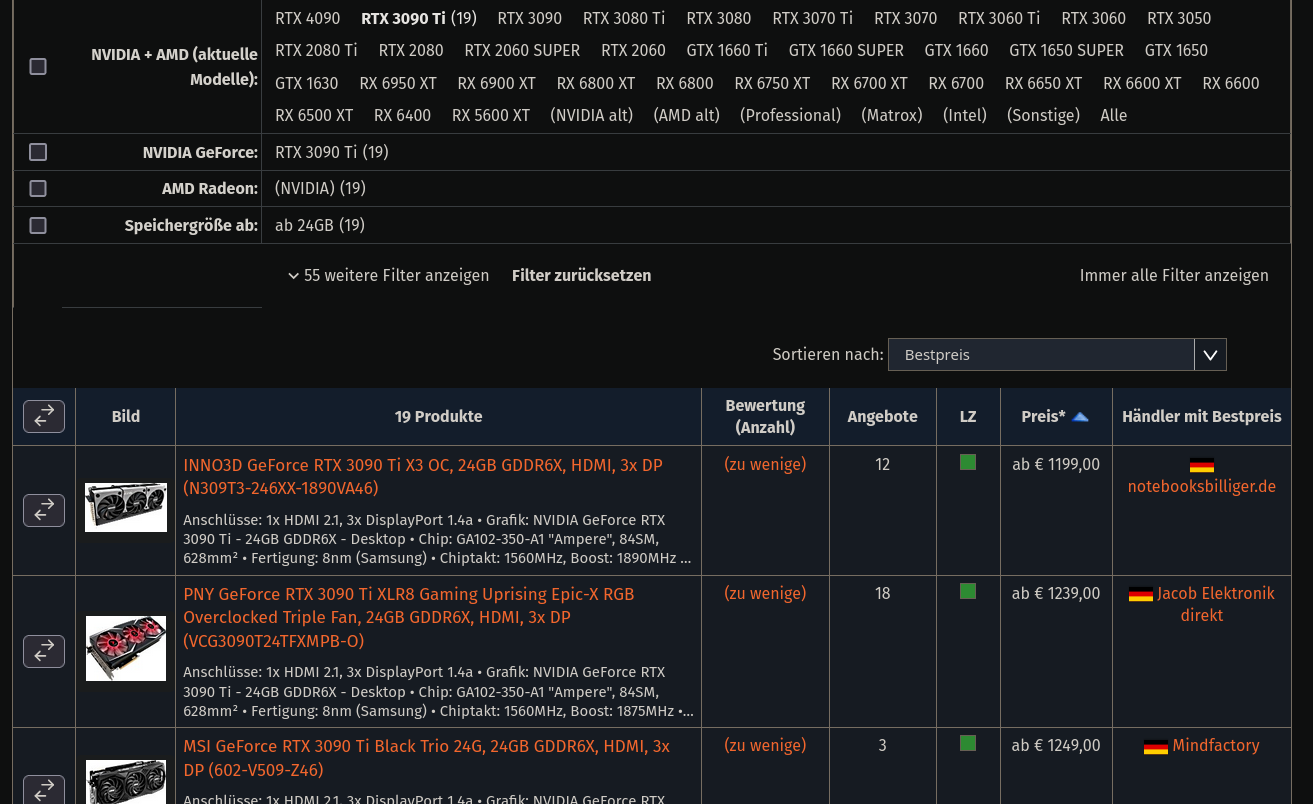Expand 55 weitere Filter anzeigen

click(x=388, y=276)
